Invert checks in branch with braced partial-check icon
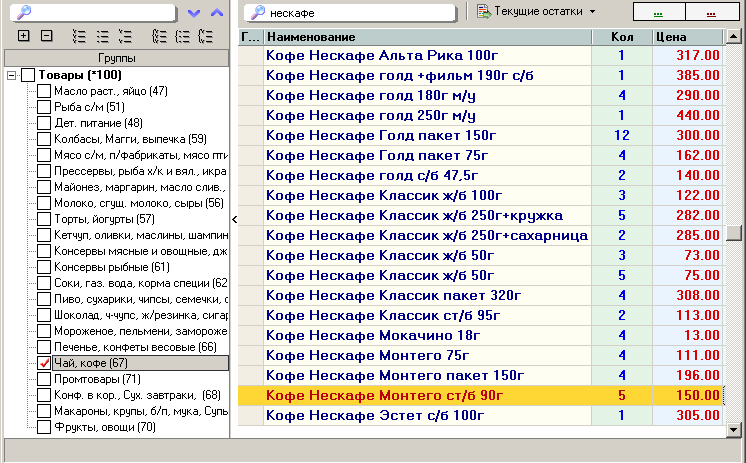Viewport: 746px width, 463px height. tap(205, 36)
